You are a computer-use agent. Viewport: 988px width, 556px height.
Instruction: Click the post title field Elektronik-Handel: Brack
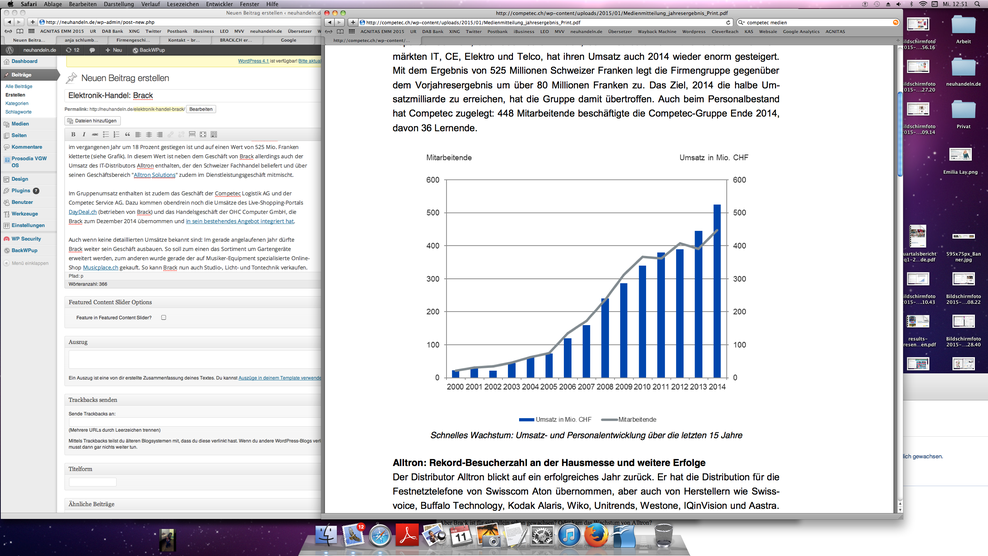click(x=194, y=95)
